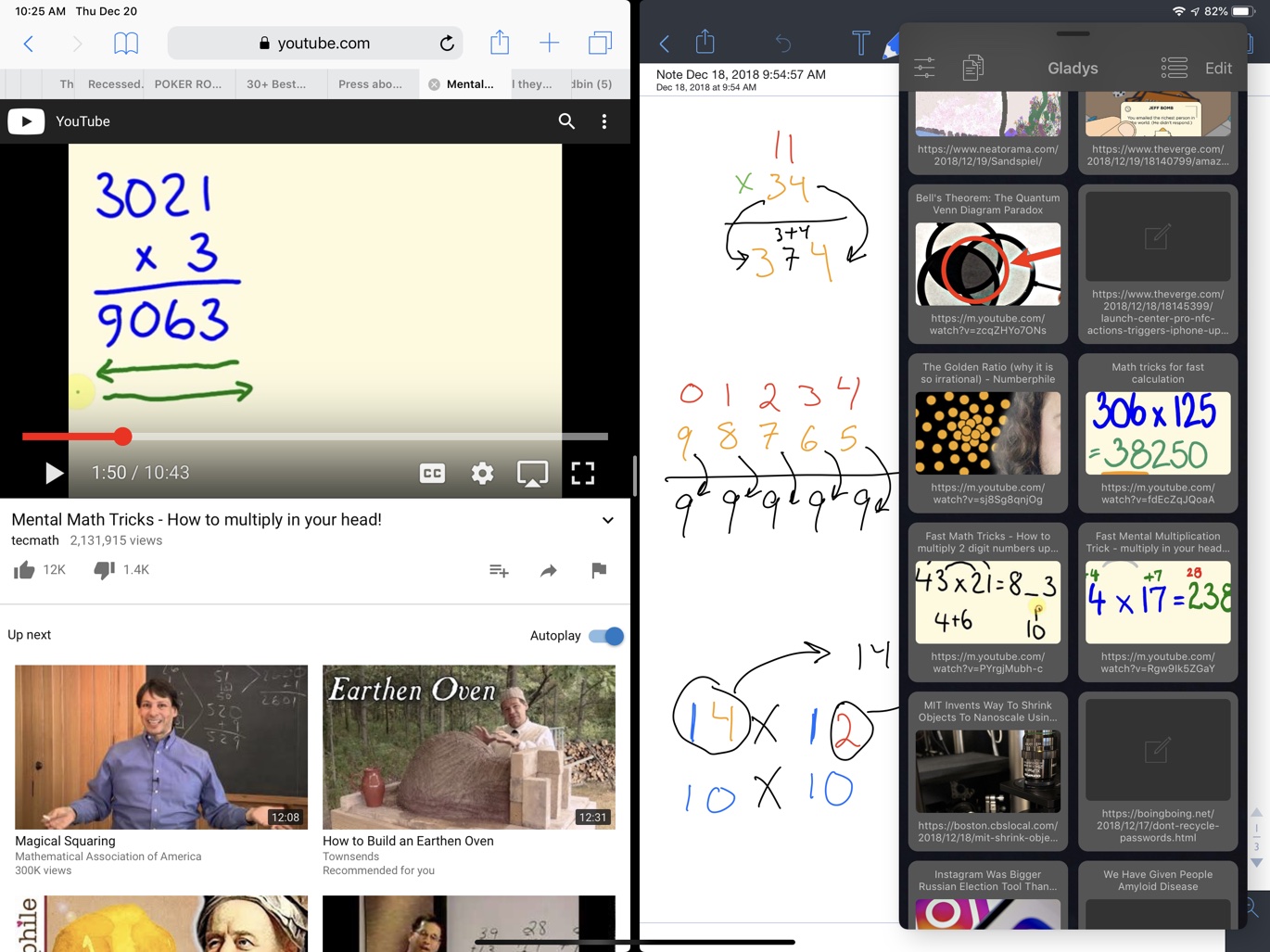Close the Mental Math tab

coord(434,84)
